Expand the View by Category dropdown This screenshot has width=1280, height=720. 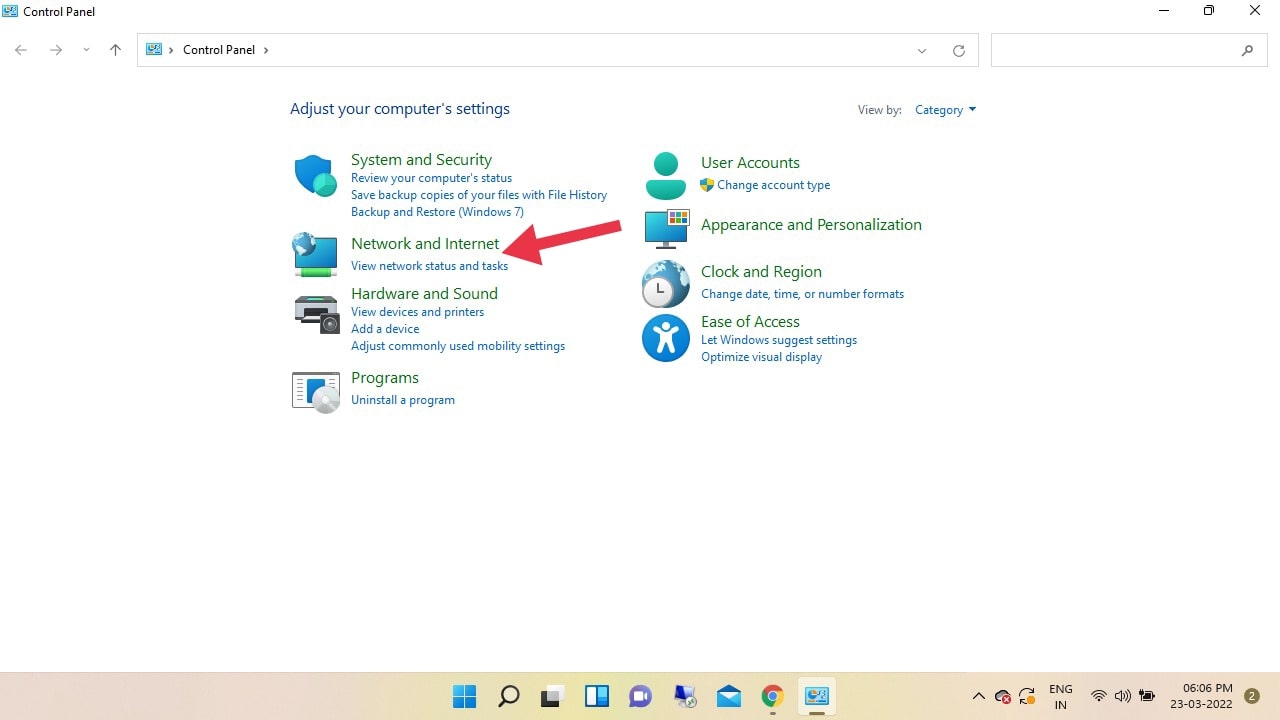[945, 110]
